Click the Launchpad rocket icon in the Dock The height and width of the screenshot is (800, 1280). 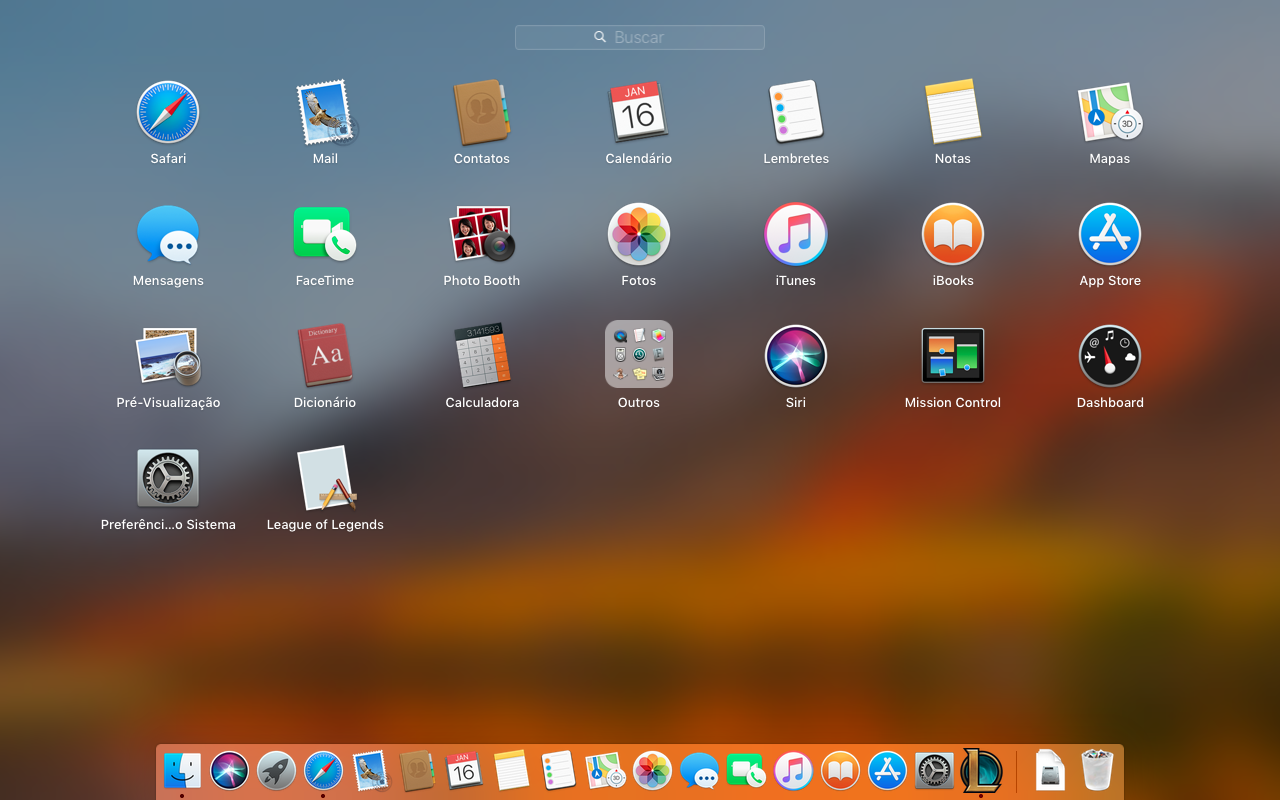coord(276,771)
